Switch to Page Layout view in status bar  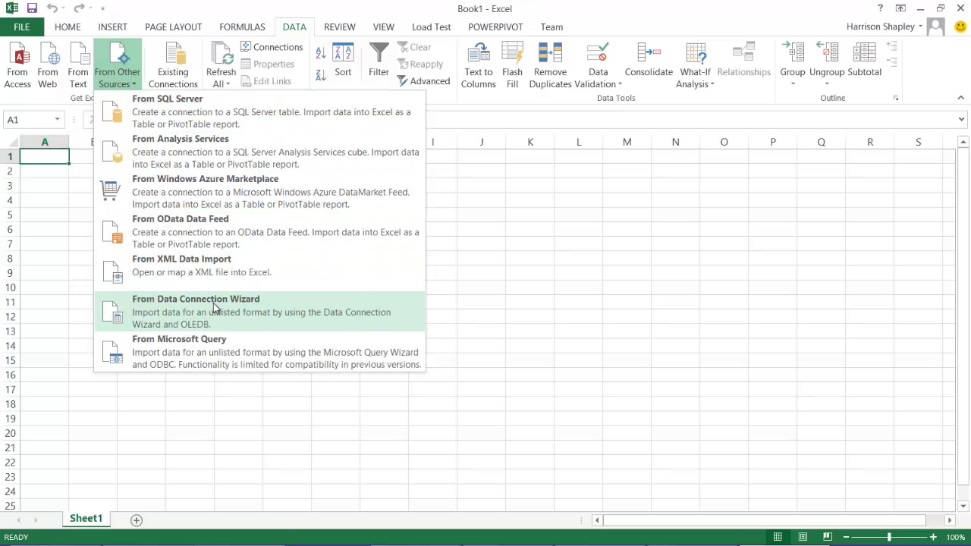802,537
